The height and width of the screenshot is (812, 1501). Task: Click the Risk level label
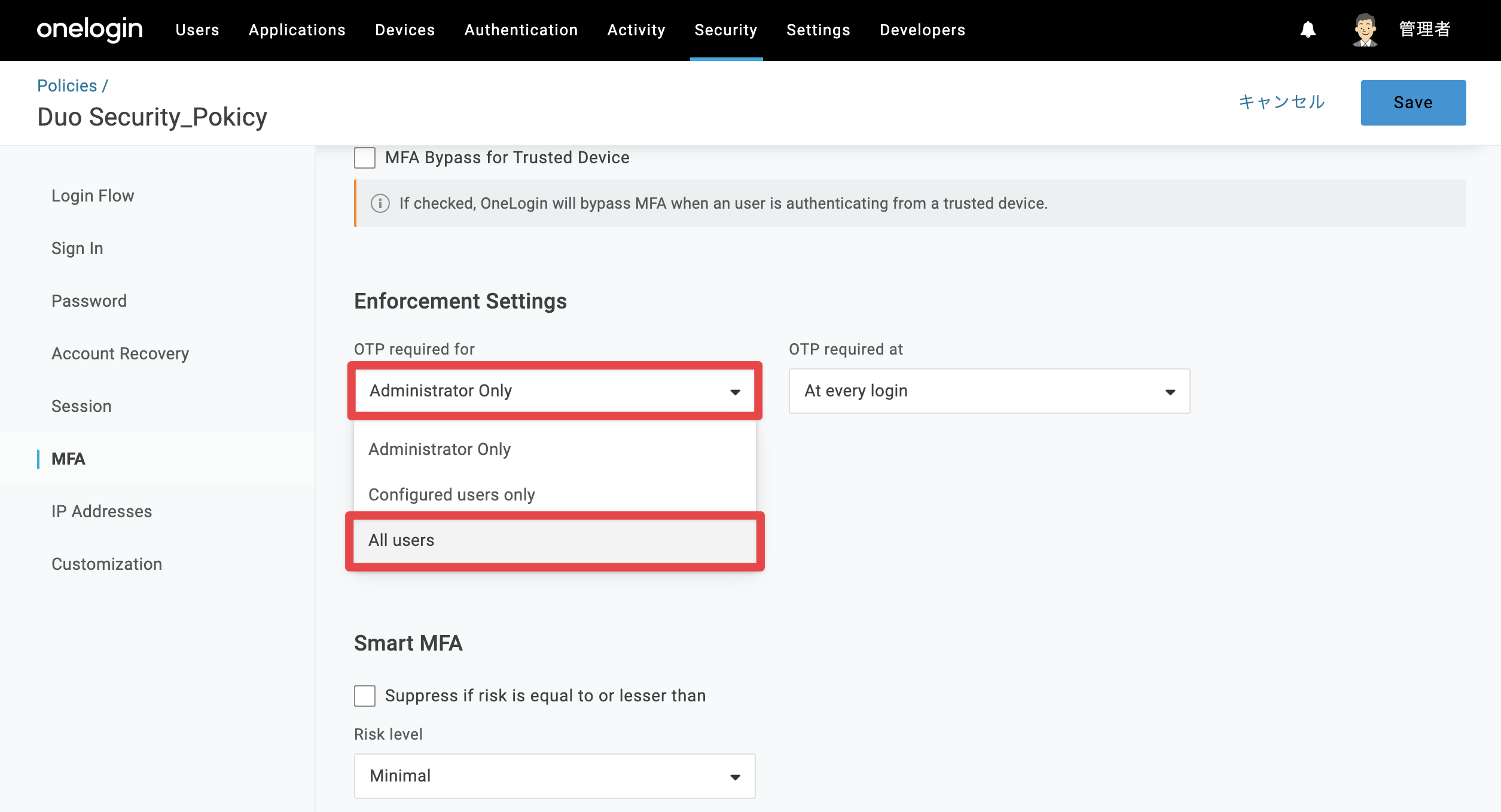[388, 734]
